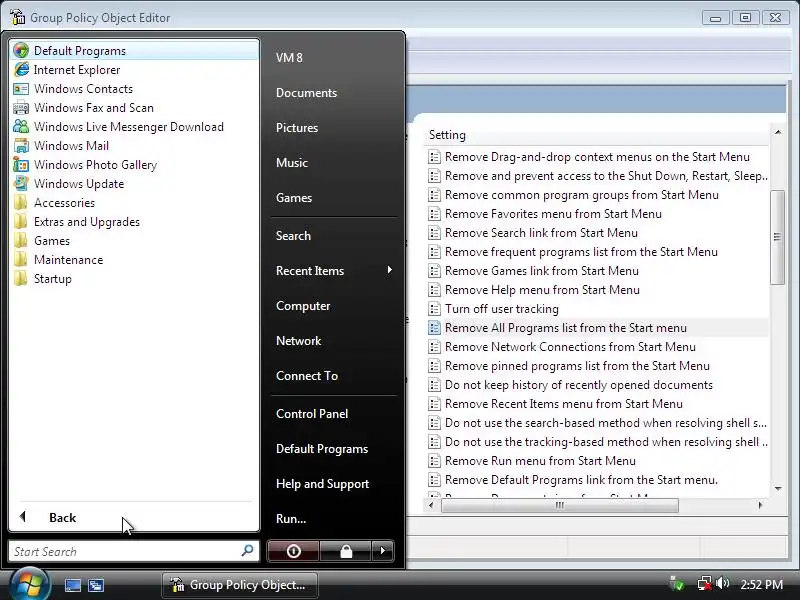
Task: Click Run... in the Start menu
Action: point(291,519)
